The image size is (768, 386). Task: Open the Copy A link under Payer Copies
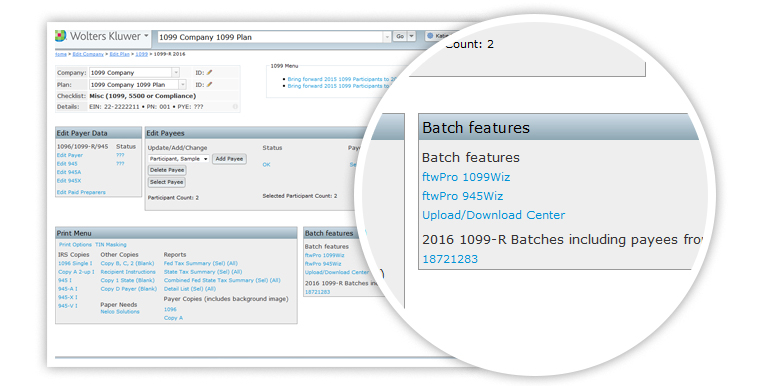click(x=173, y=318)
